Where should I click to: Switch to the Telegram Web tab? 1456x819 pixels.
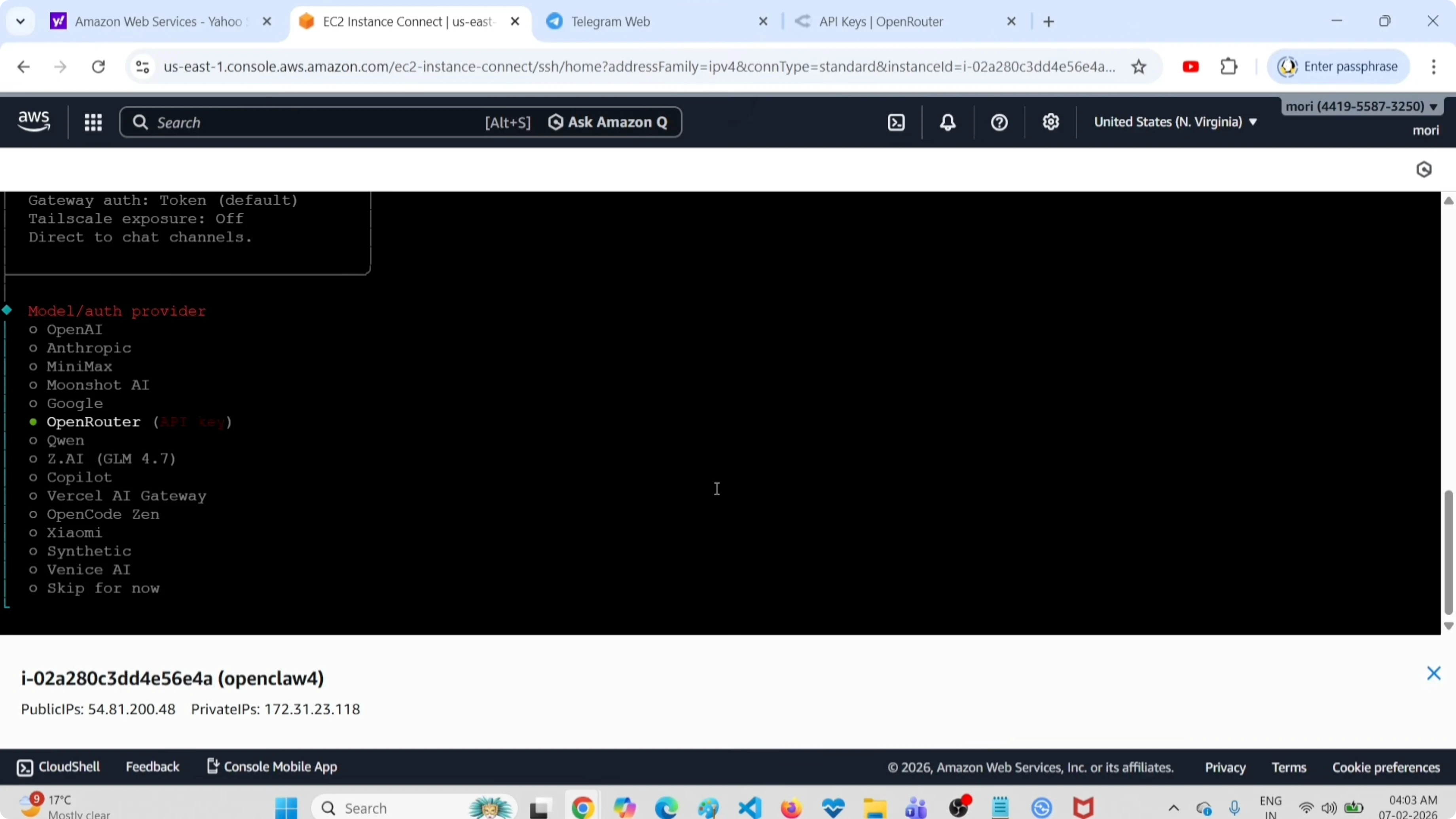[609, 21]
